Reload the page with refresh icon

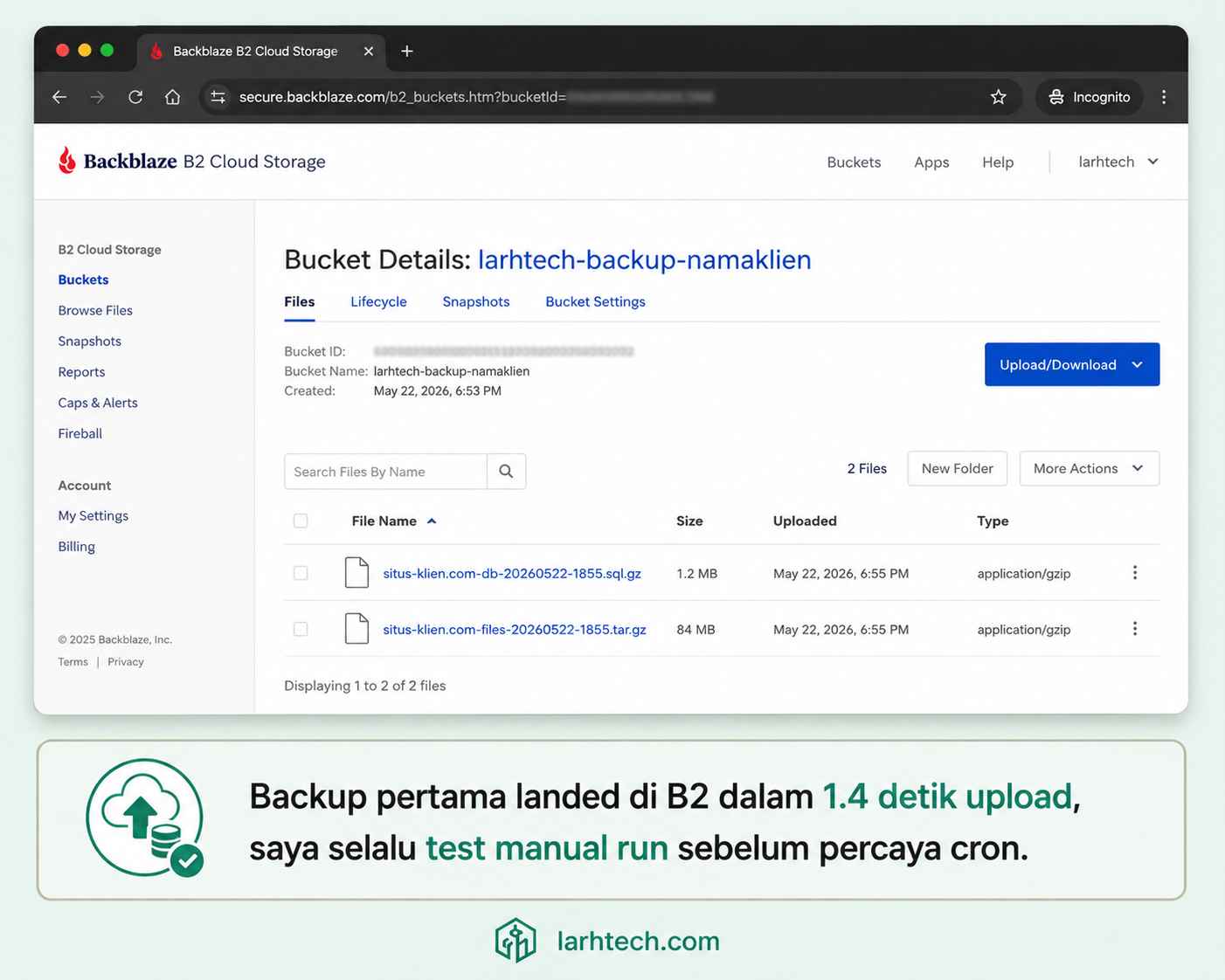tap(135, 97)
